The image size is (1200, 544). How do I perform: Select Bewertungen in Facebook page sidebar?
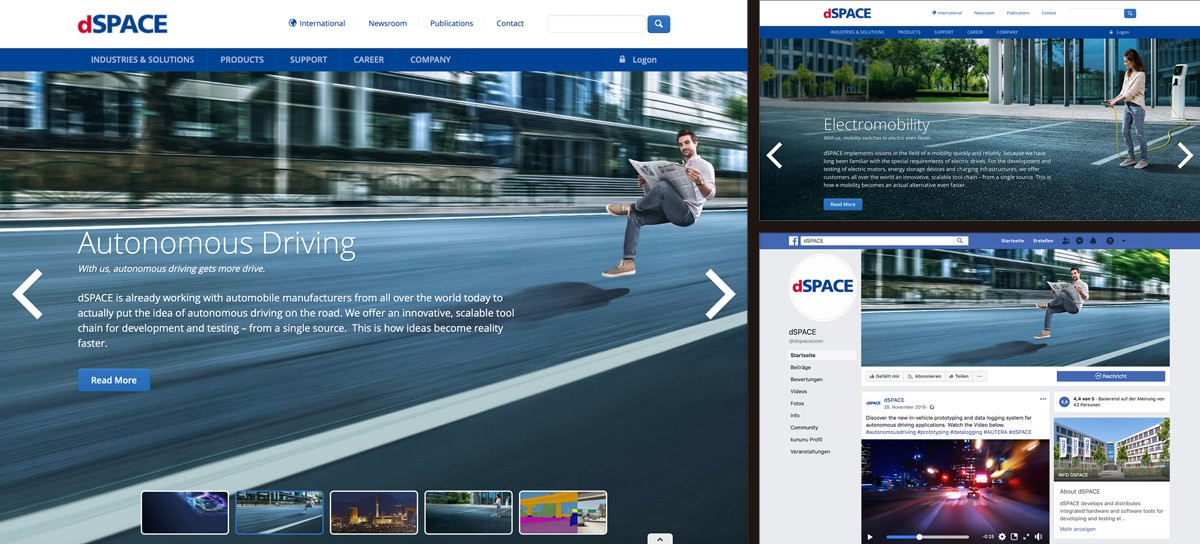[806, 379]
